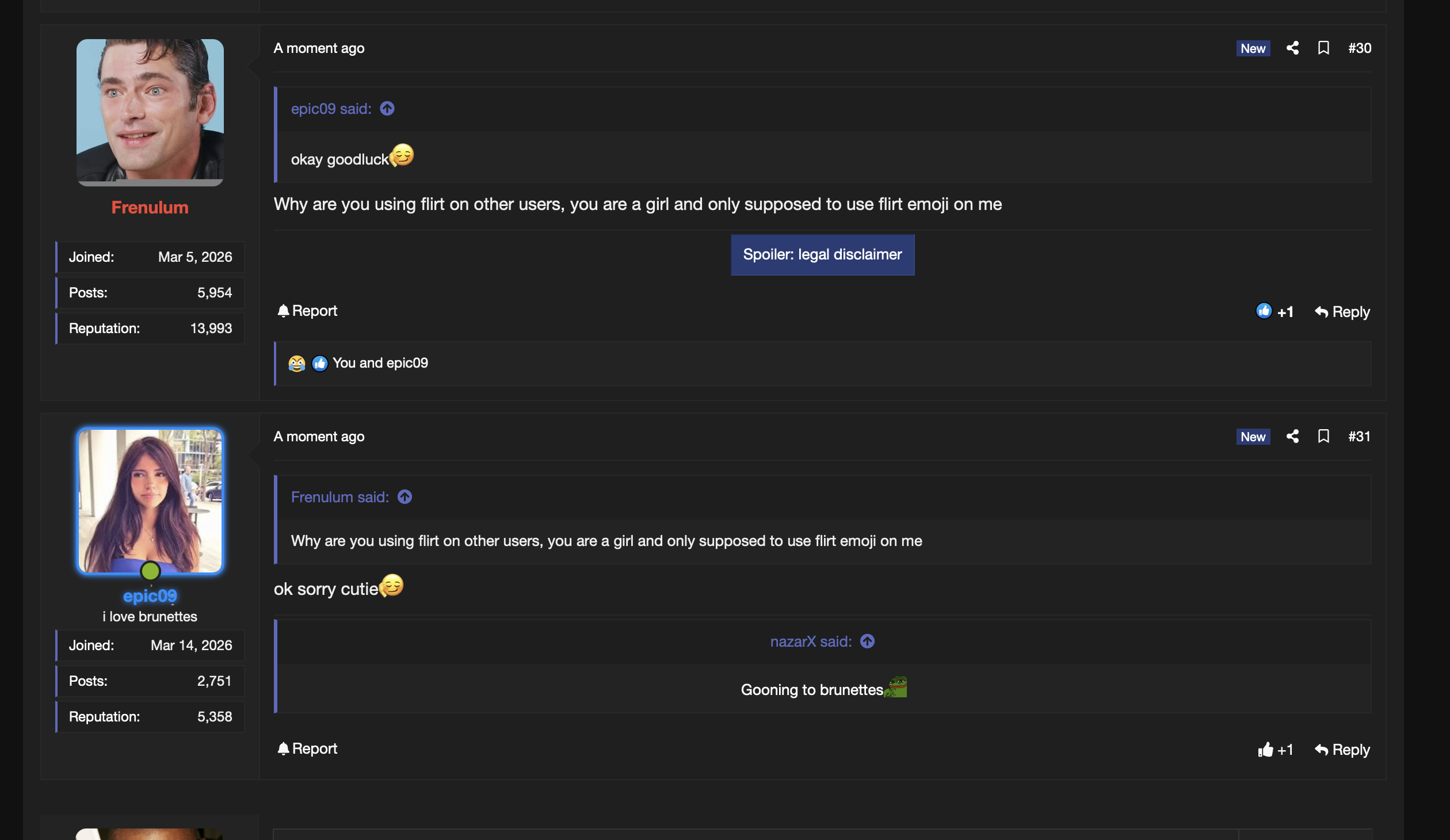
Task: Jump to Frenulum's quoted post arrow
Action: click(405, 497)
